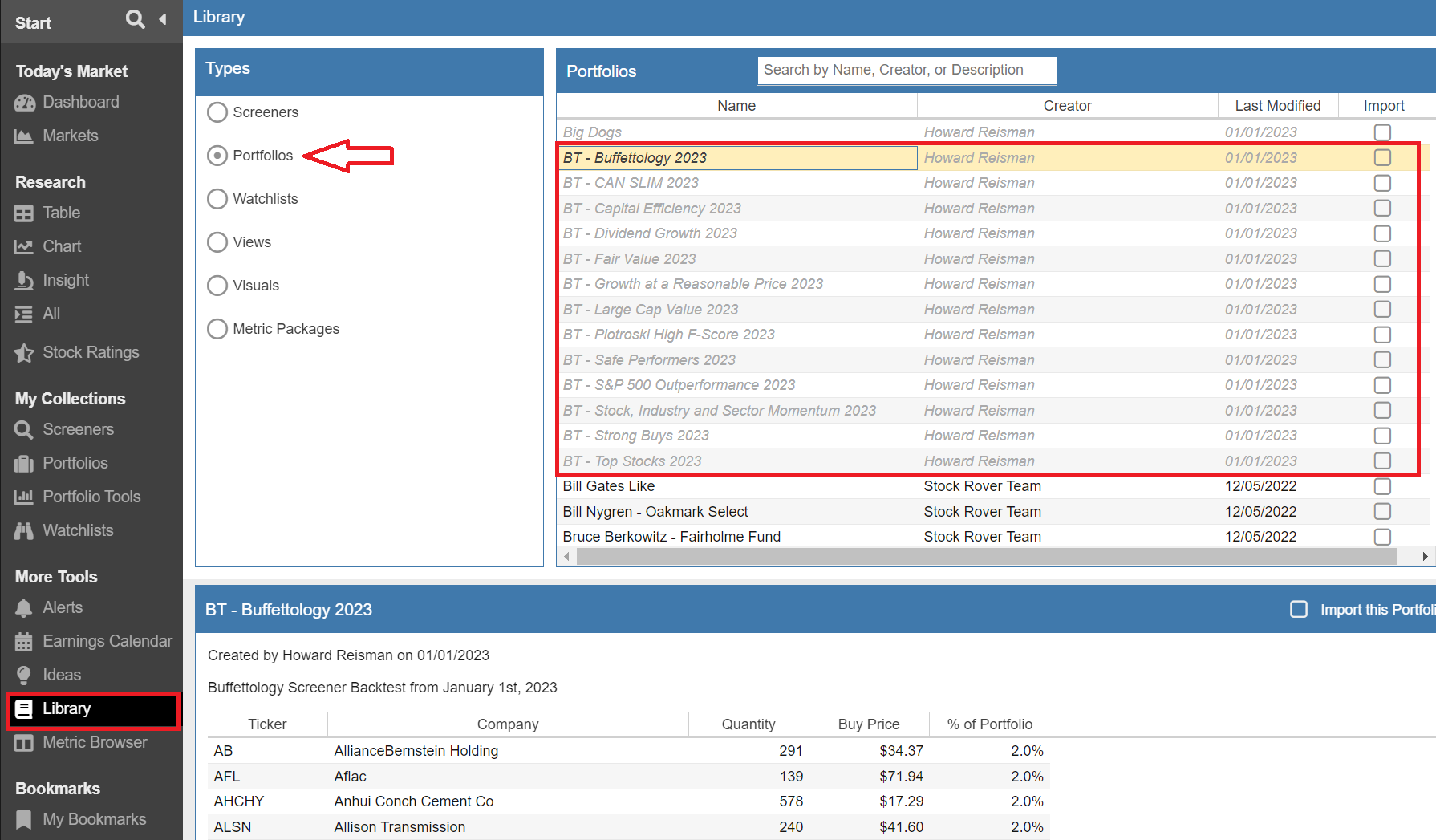Collapse the sidebar with the left arrow
The width and height of the screenshot is (1436, 840).
pos(163,19)
